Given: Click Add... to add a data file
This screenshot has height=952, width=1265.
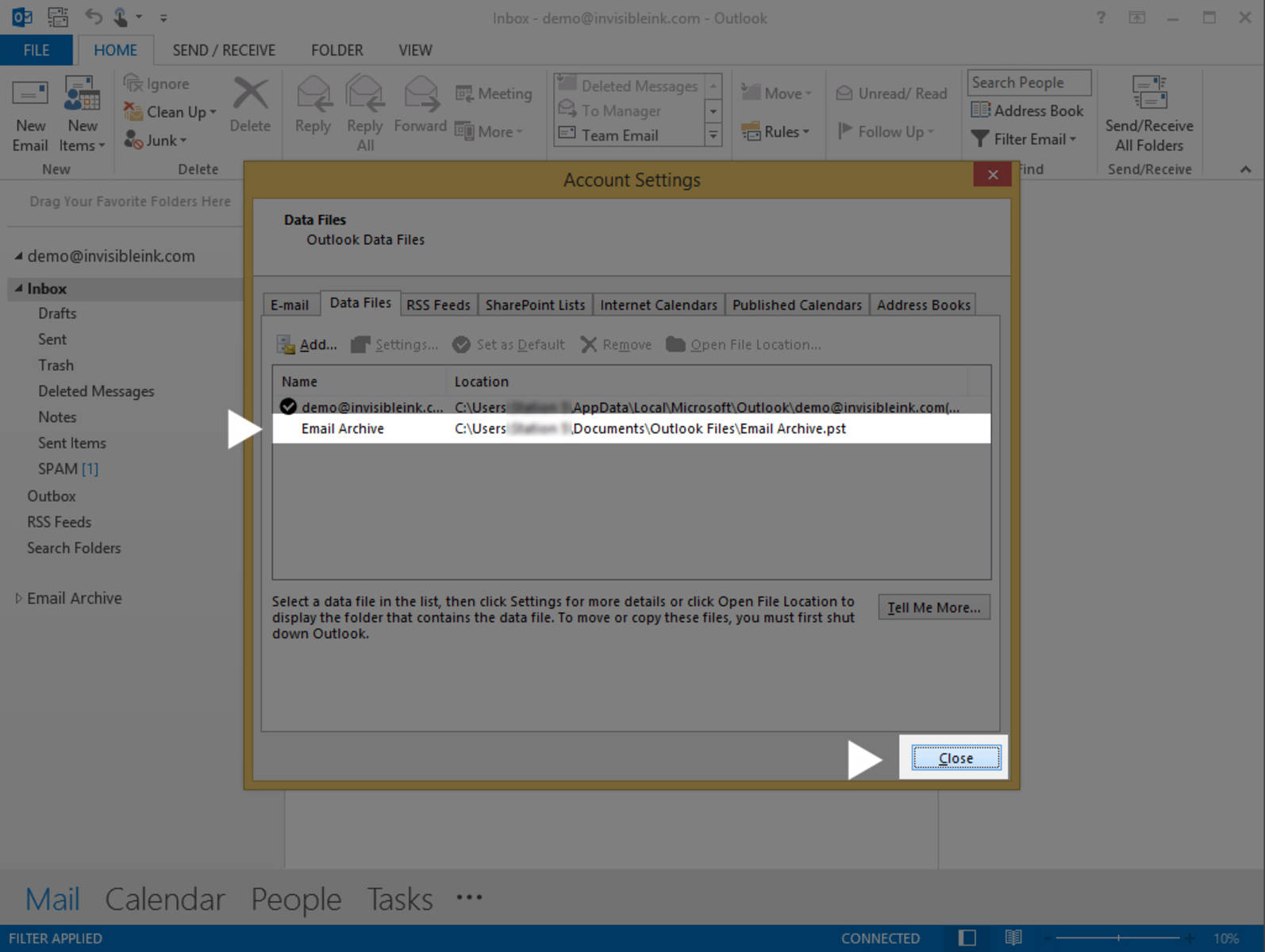Looking at the screenshot, I should pyautogui.click(x=306, y=344).
